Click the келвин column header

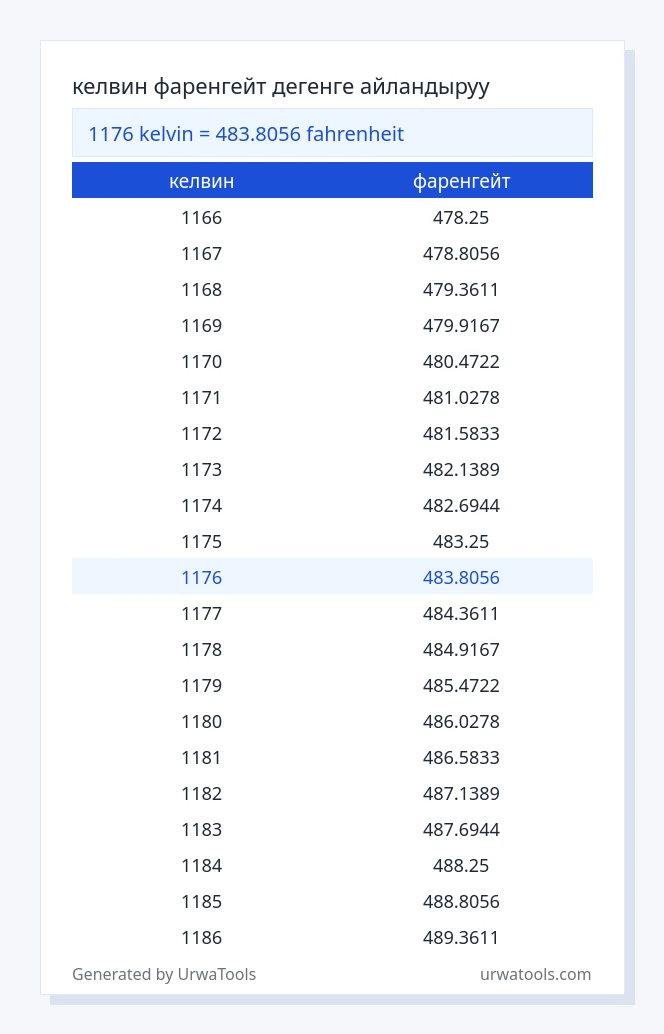pos(202,181)
